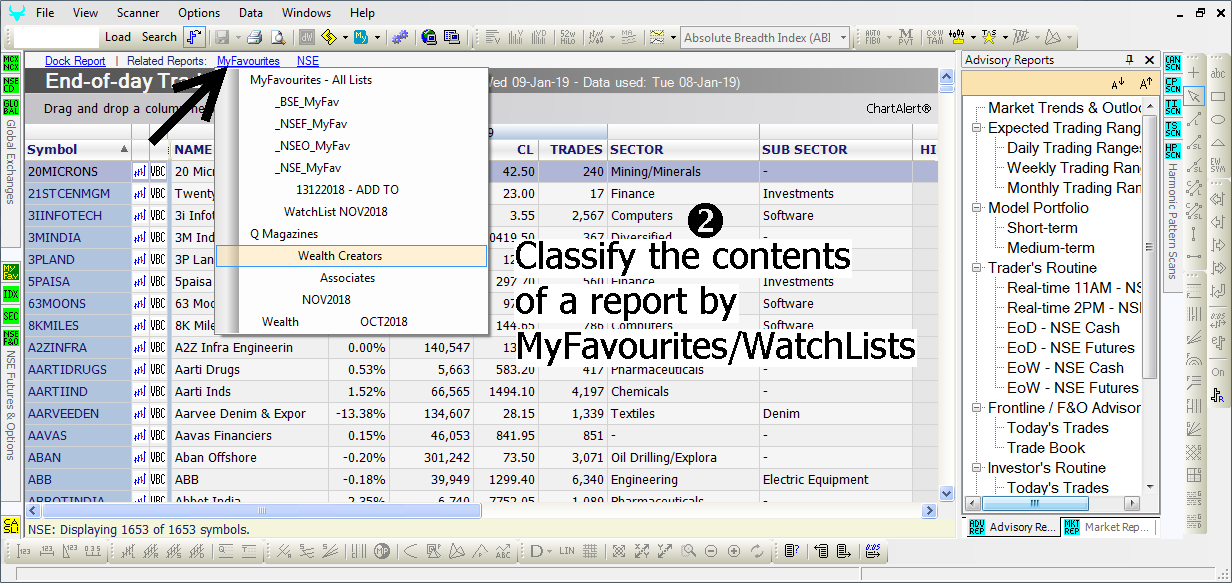Collapse the Model Portfolio tree node
This screenshot has width=1232, height=583.
[x=976, y=208]
